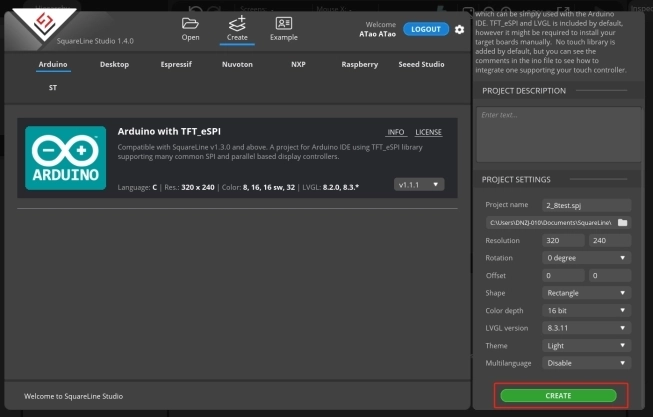The image size is (653, 417).
Task: Select the Arduino board thumbnail
Action: (x=65, y=159)
